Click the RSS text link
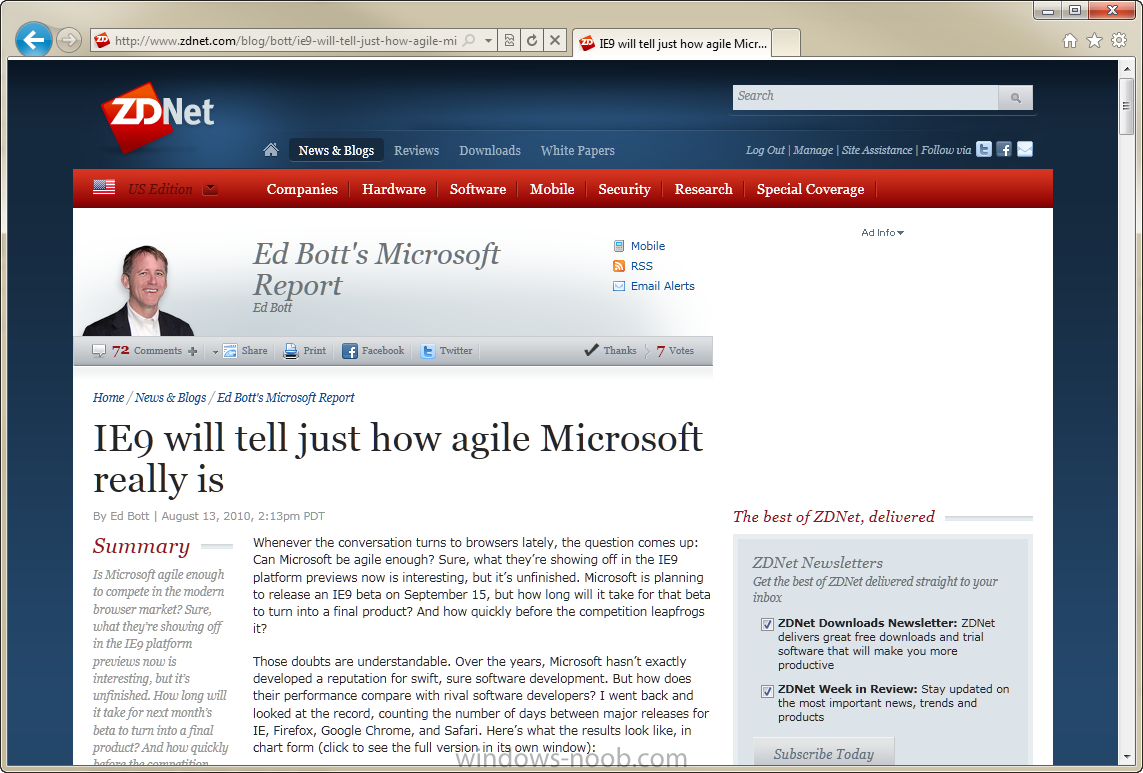 click(x=641, y=266)
